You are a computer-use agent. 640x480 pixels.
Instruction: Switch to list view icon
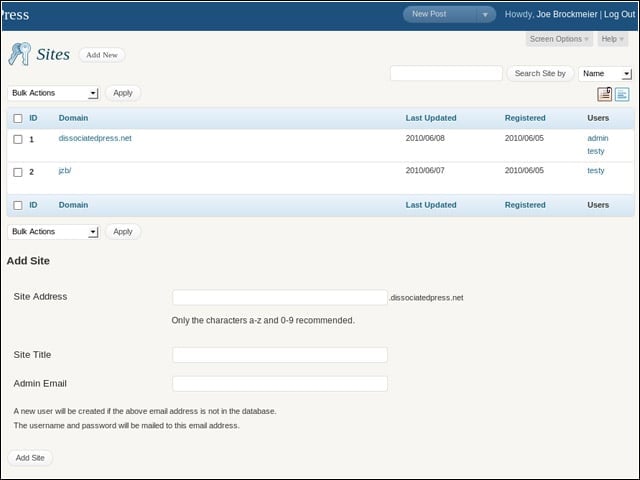[604, 94]
